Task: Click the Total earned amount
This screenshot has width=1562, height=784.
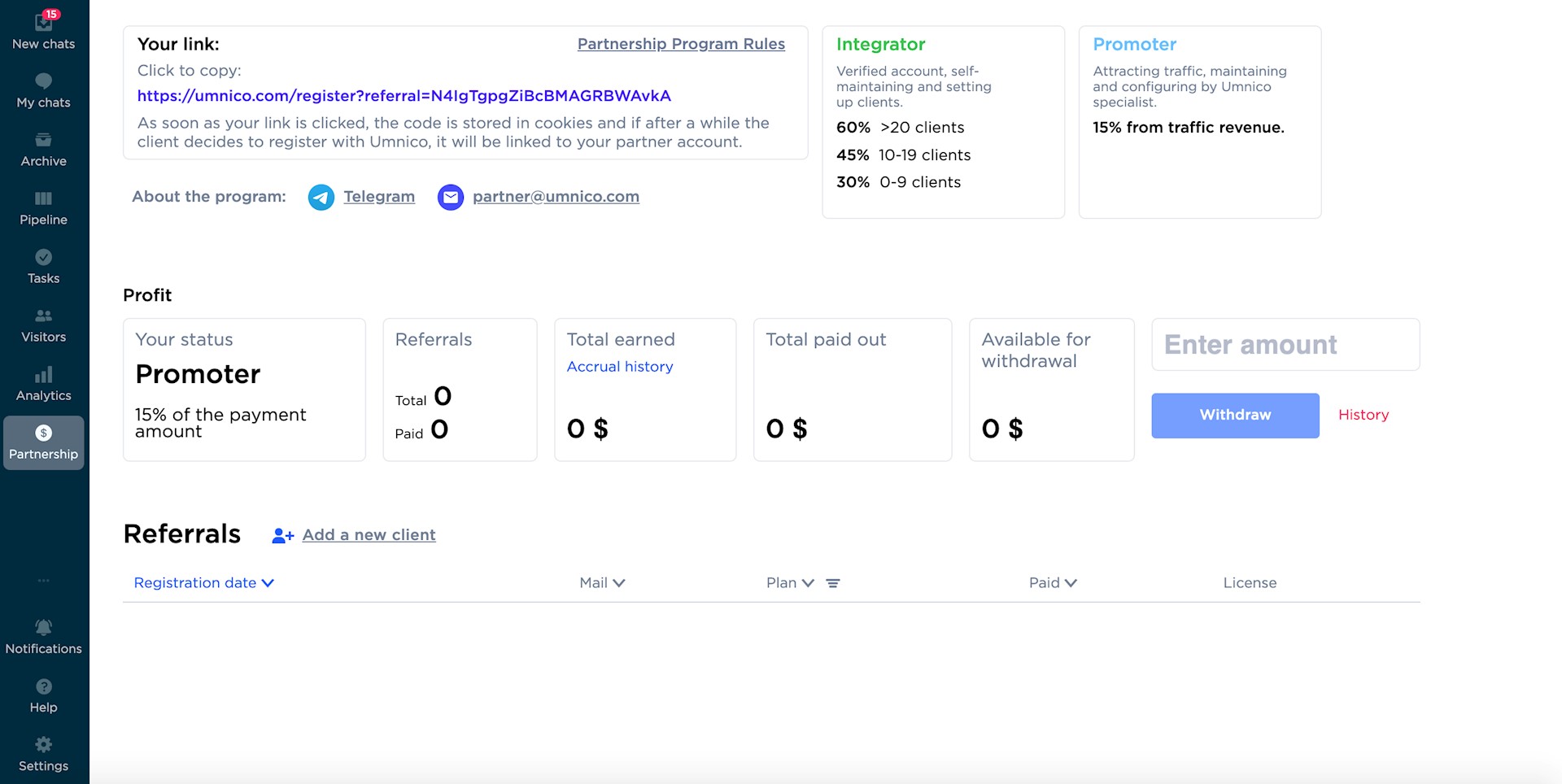Action: coord(587,429)
